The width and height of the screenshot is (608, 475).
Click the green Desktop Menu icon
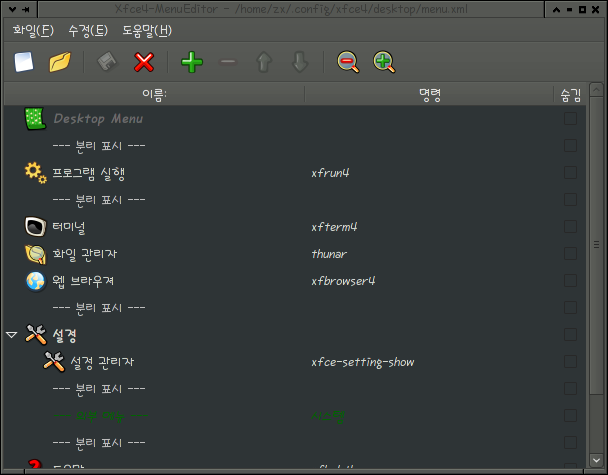point(35,119)
